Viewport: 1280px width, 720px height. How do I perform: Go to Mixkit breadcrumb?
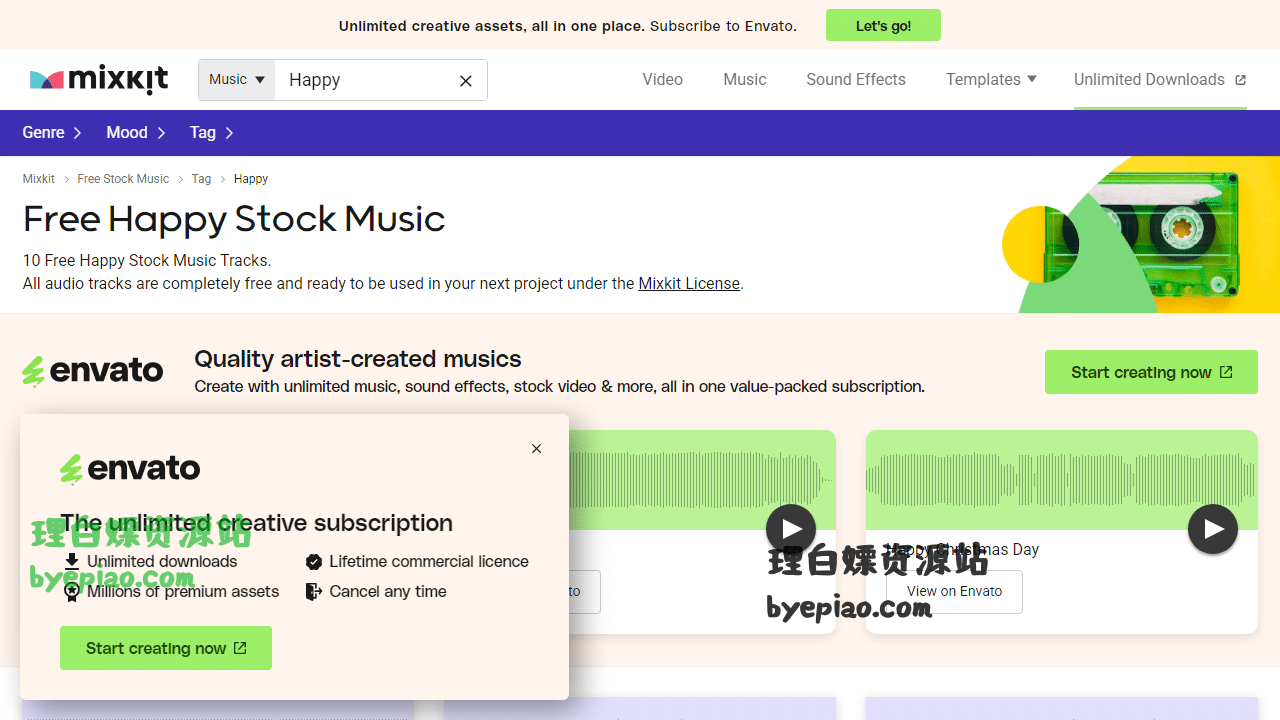pos(39,179)
